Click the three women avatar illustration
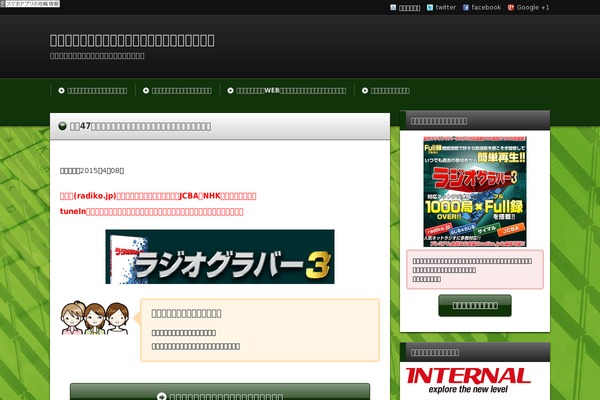Viewport: 600px width, 400px height. tap(95, 318)
